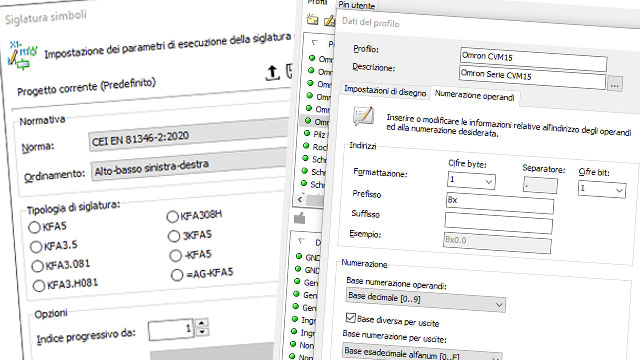Open the Ordinamento dropdown
This screenshot has height=360, width=640.
coord(189,165)
